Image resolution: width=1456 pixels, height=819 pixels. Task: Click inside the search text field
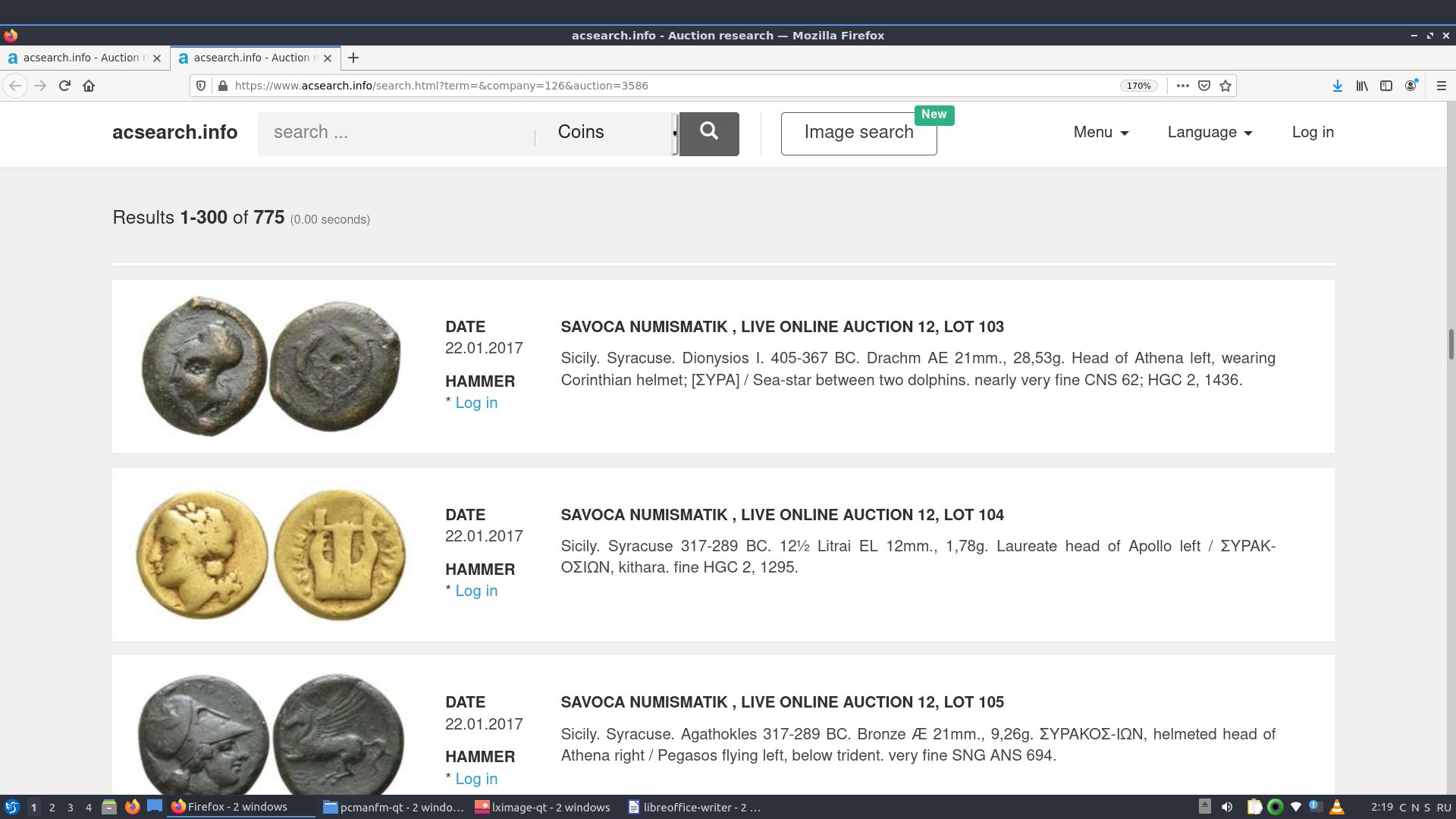[394, 133]
